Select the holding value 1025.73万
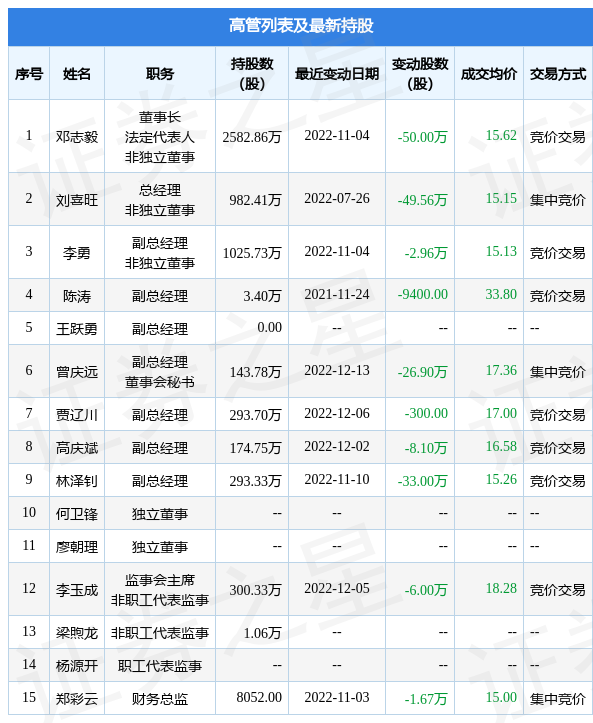593x723 pixels. pos(252,253)
